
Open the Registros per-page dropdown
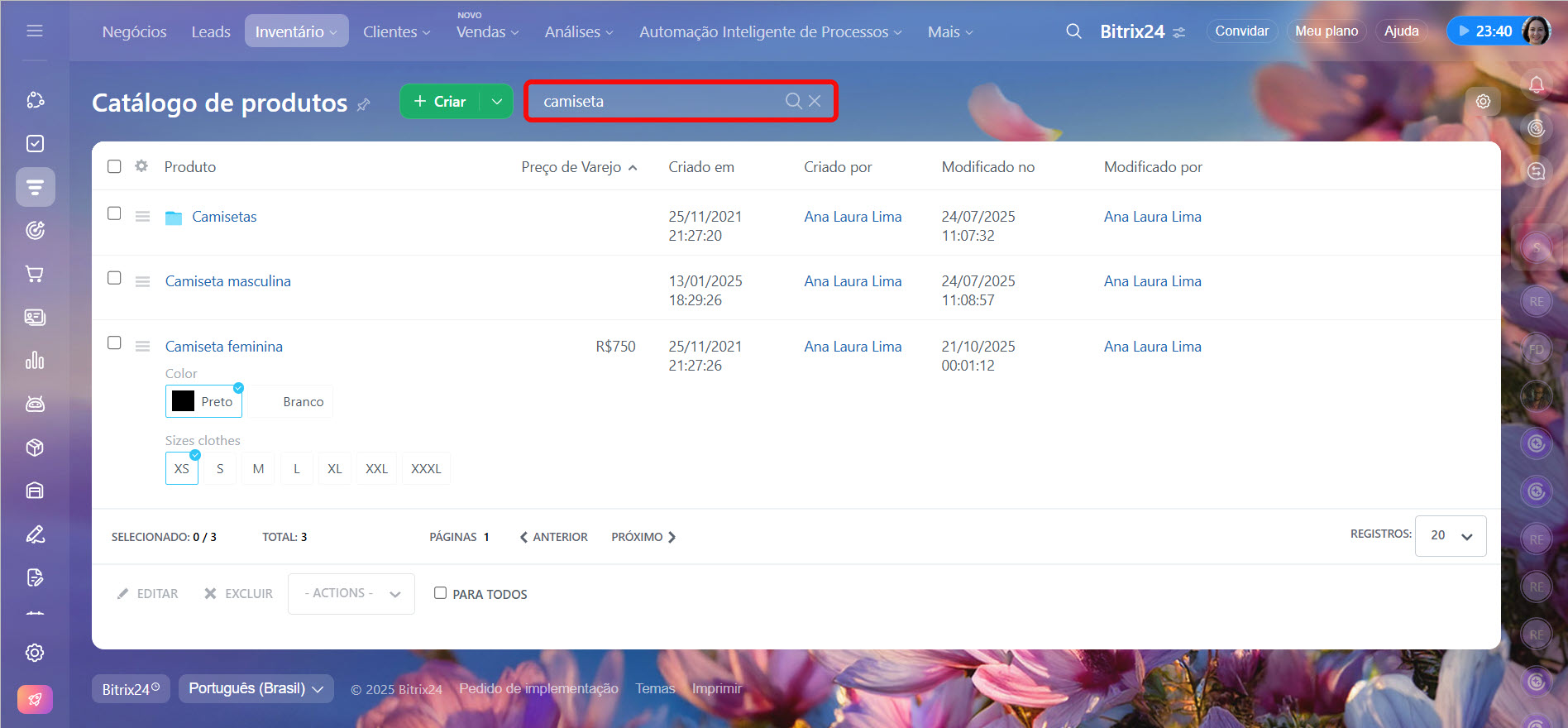[x=1451, y=536]
